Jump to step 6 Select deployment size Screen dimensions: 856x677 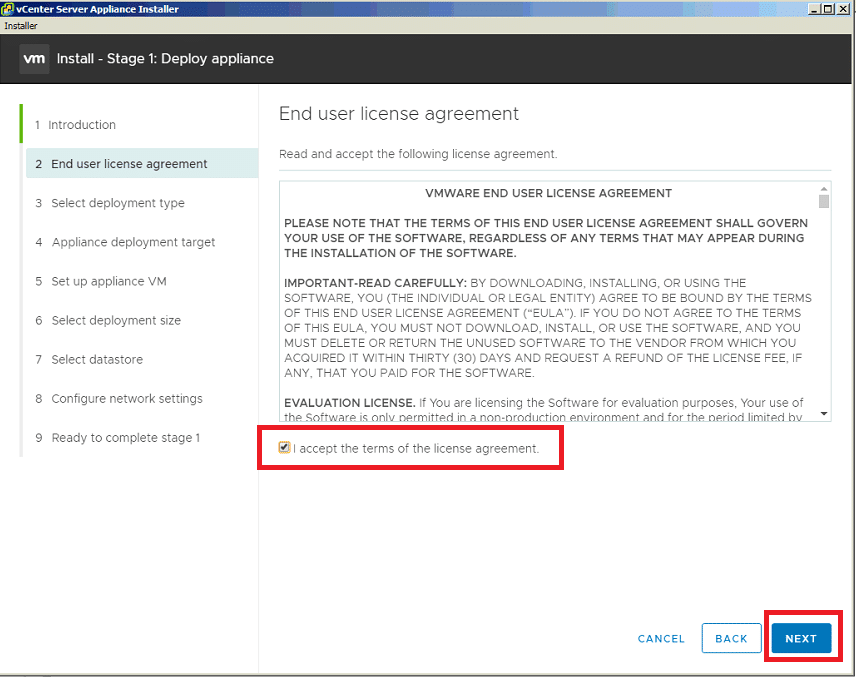click(x=108, y=320)
